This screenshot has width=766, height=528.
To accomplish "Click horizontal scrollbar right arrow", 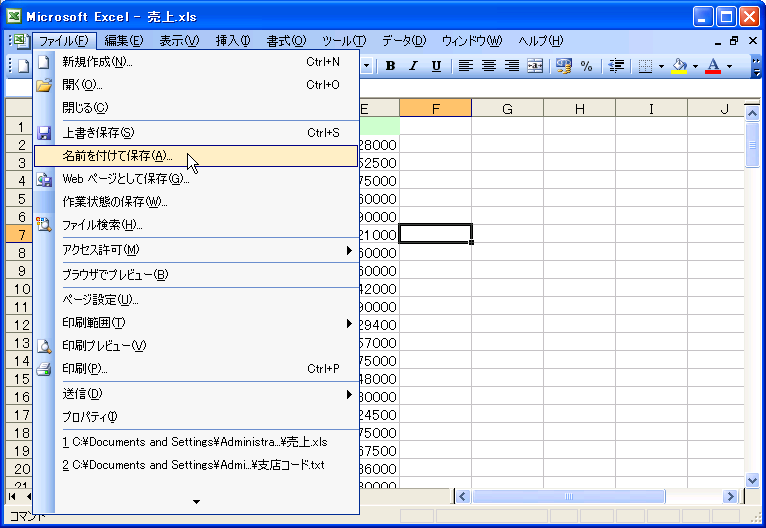I will click(730, 497).
